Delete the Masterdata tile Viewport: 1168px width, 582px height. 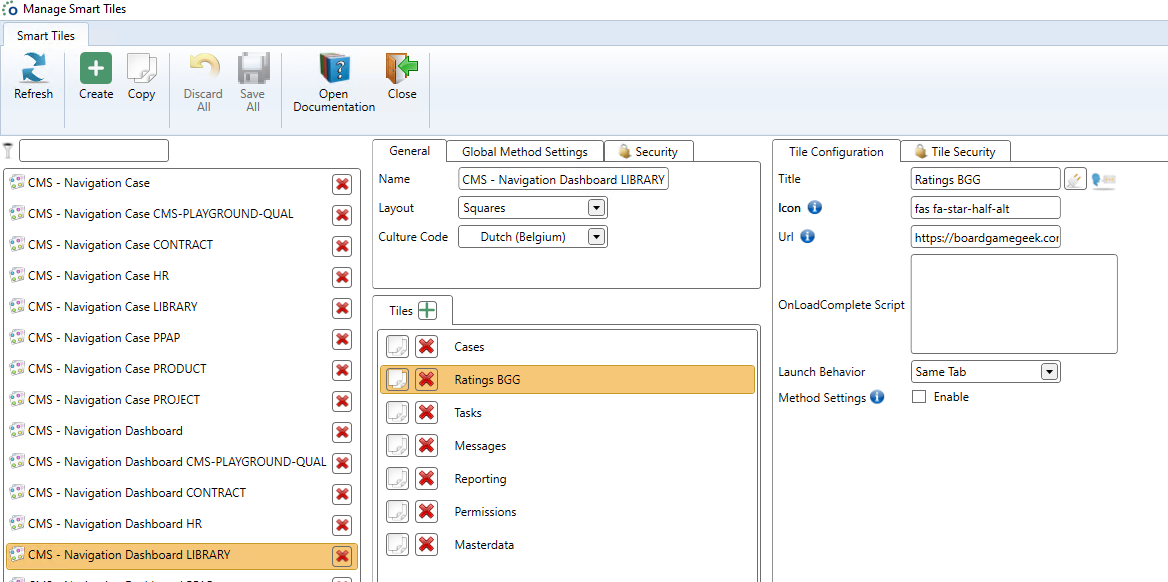[x=426, y=545]
